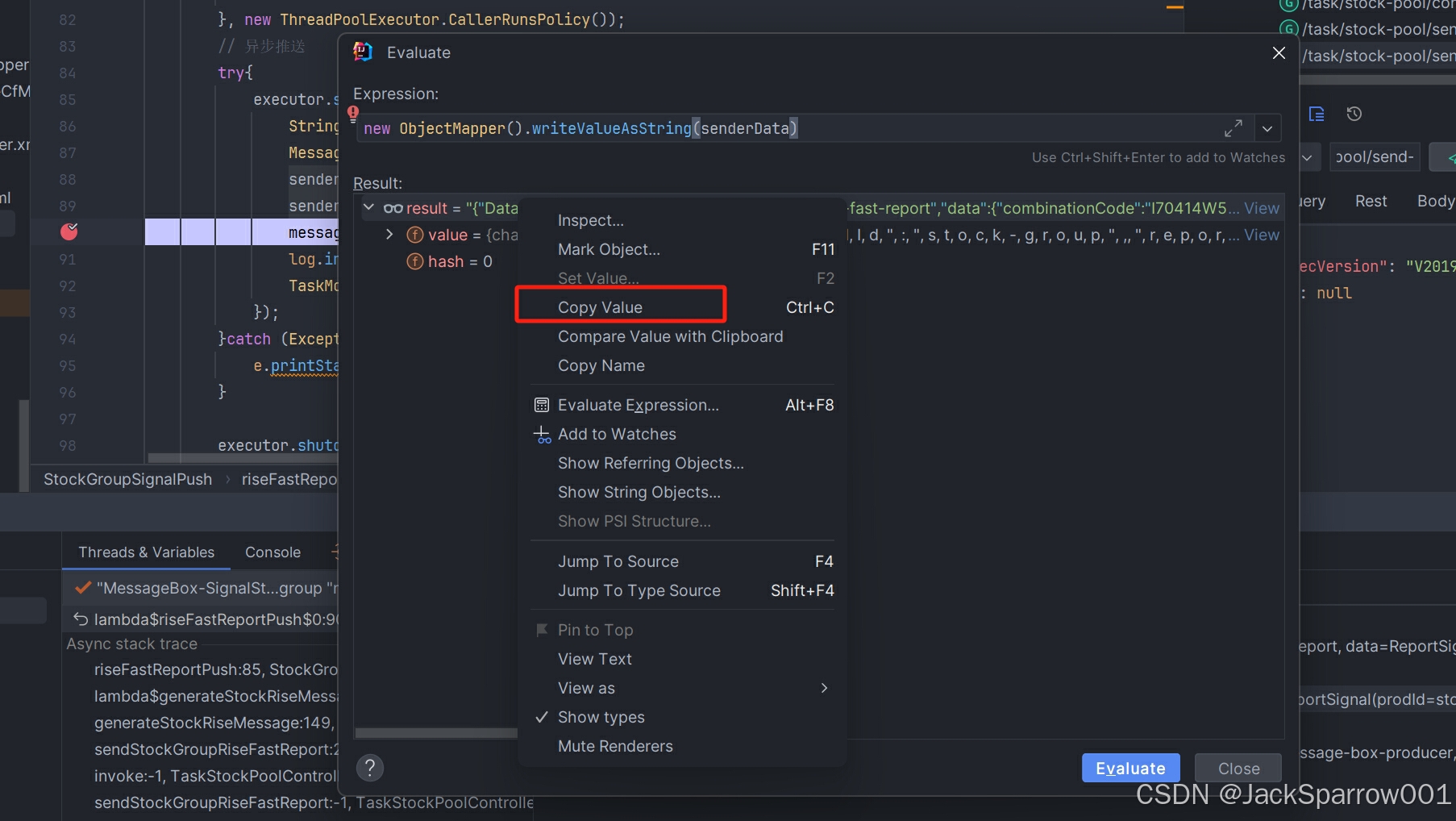Open the expression editor in expanded mode icon
1456x821 pixels.
click(x=1233, y=127)
